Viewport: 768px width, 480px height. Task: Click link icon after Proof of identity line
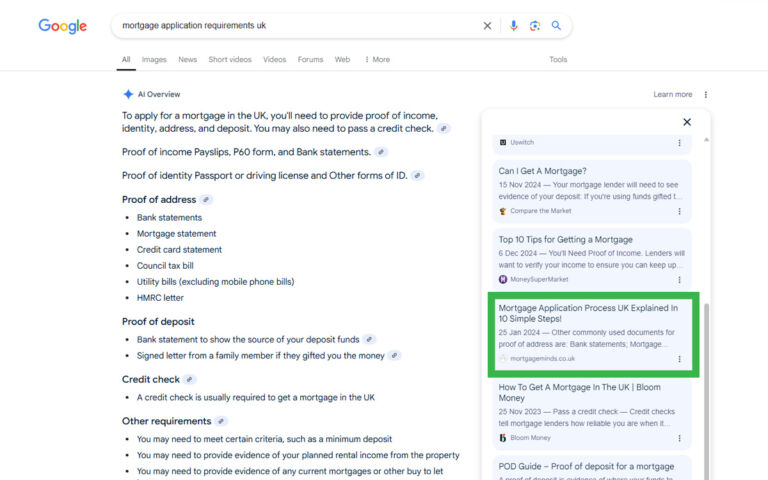coord(417,176)
